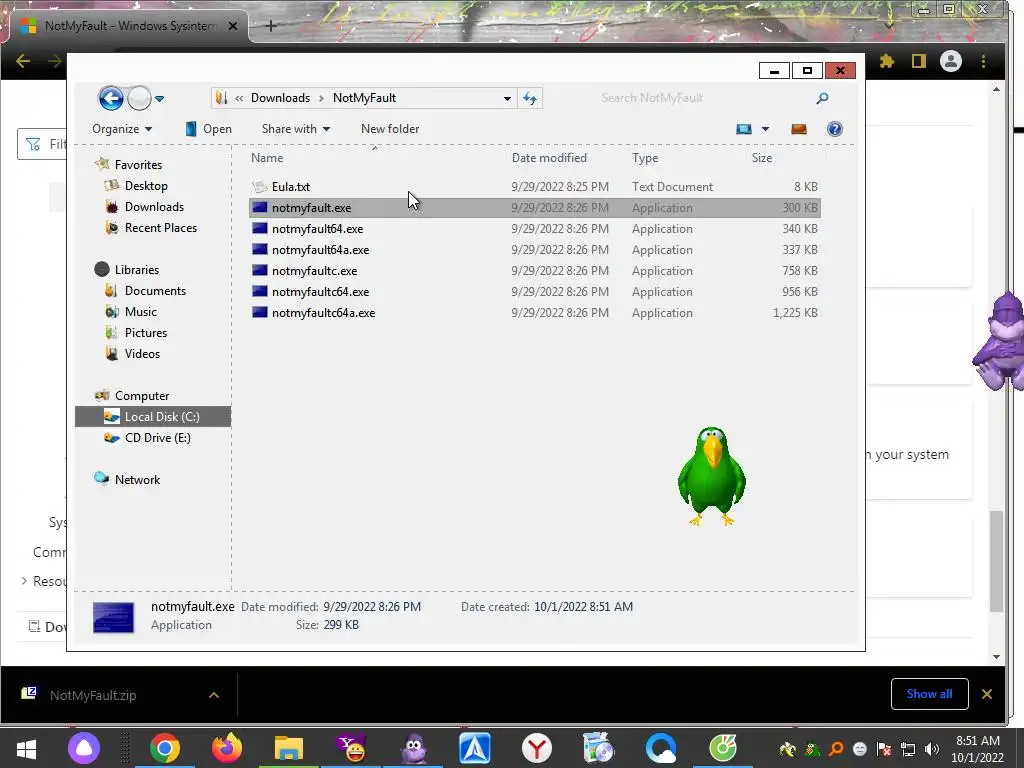Select the notmyfaultc.exe file icon

pyautogui.click(x=260, y=270)
